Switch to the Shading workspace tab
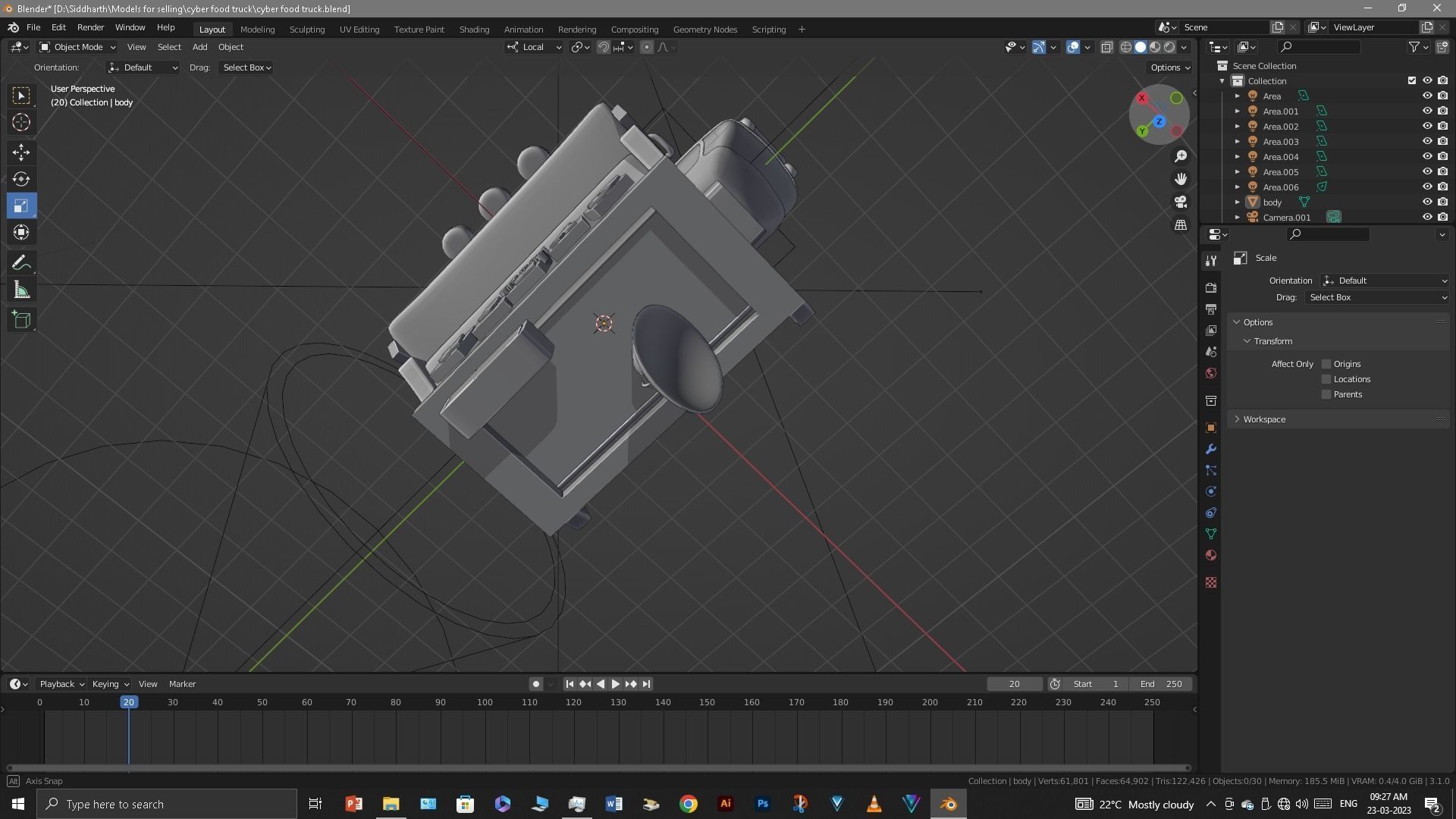 coord(474,30)
